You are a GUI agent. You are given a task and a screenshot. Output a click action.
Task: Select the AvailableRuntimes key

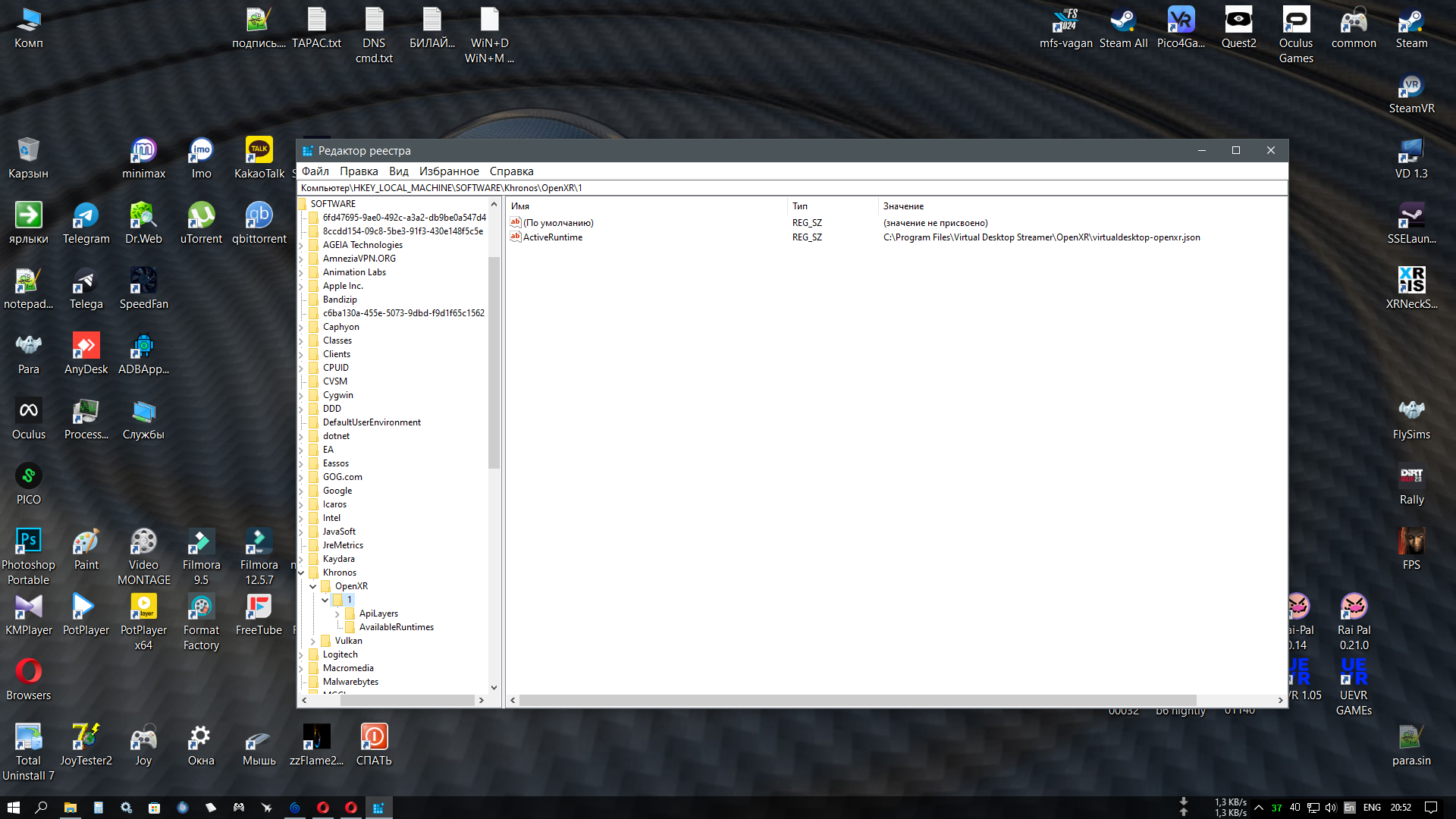(397, 627)
